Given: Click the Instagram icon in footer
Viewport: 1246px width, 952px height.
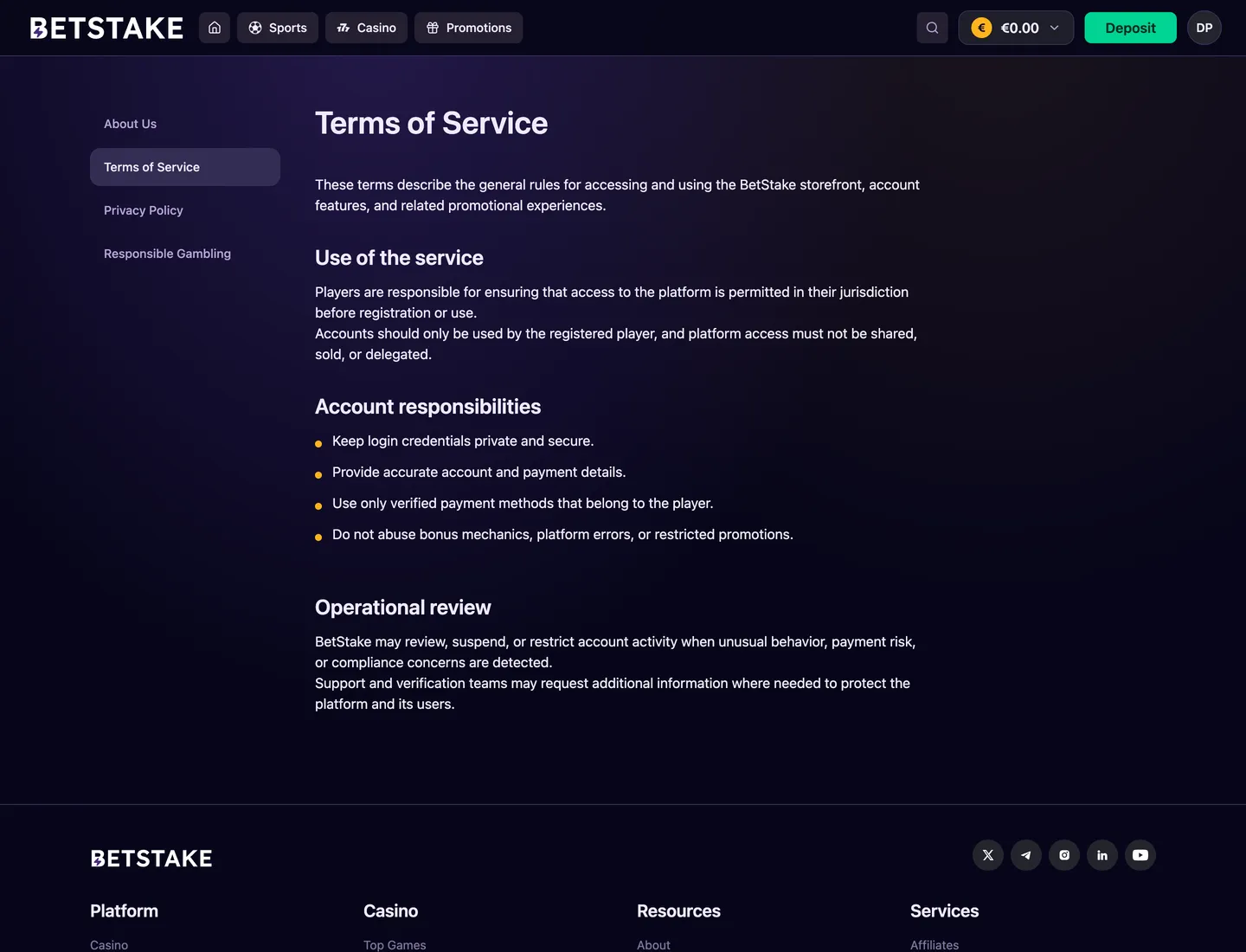Looking at the screenshot, I should tap(1064, 855).
